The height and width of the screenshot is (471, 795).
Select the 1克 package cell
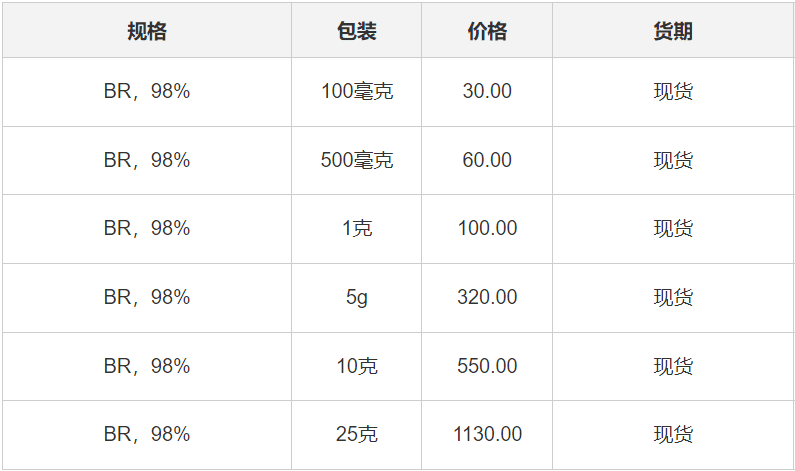pyautogui.click(x=357, y=228)
